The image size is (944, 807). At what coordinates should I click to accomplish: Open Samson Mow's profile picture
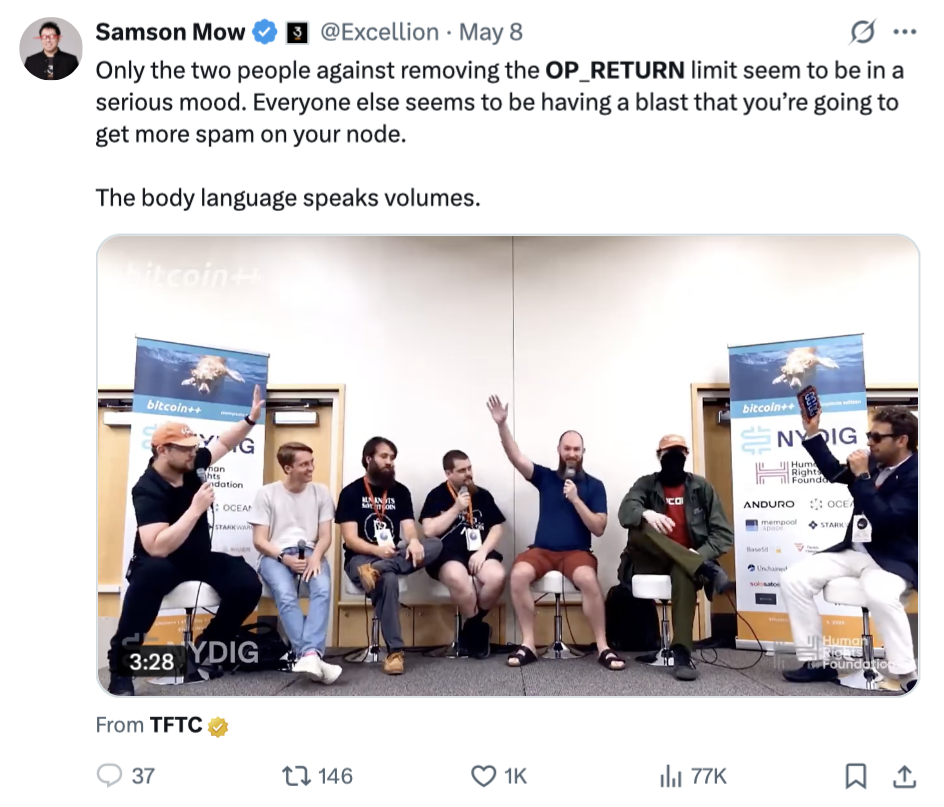[x=51, y=49]
